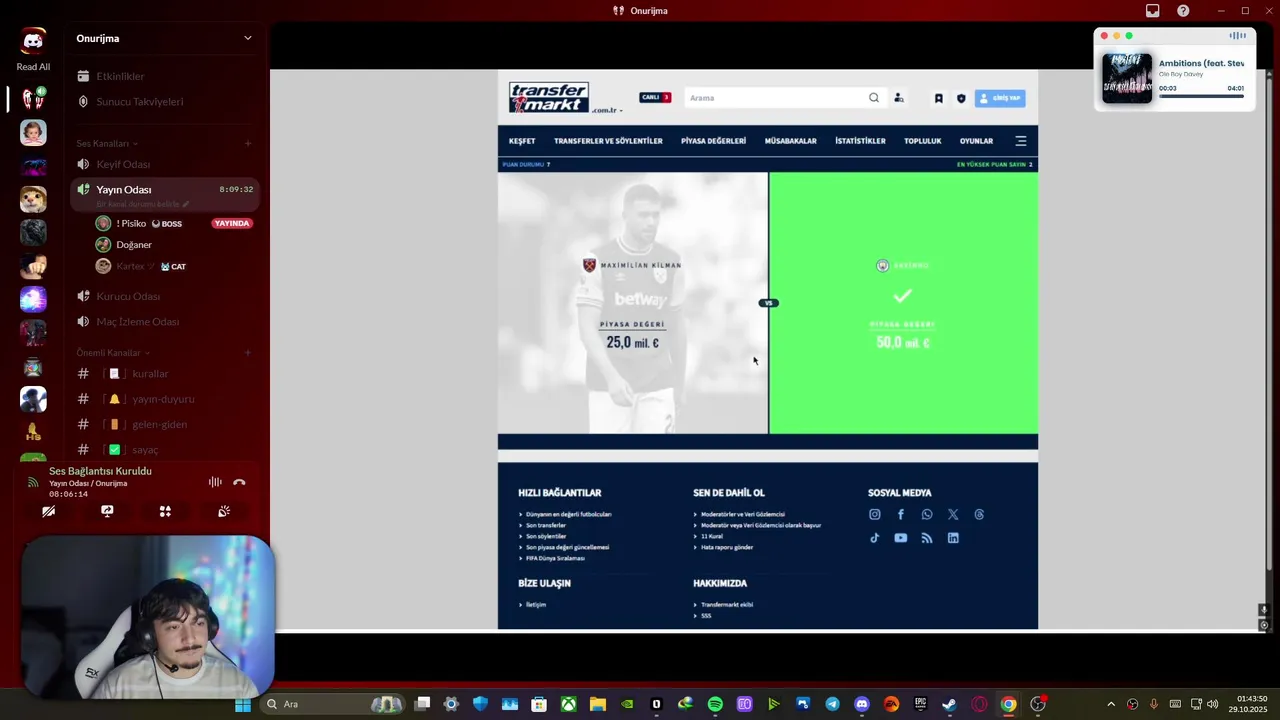This screenshot has height=720, width=1280.
Task: Open the OYUNLAR menu
Action: (x=977, y=141)
